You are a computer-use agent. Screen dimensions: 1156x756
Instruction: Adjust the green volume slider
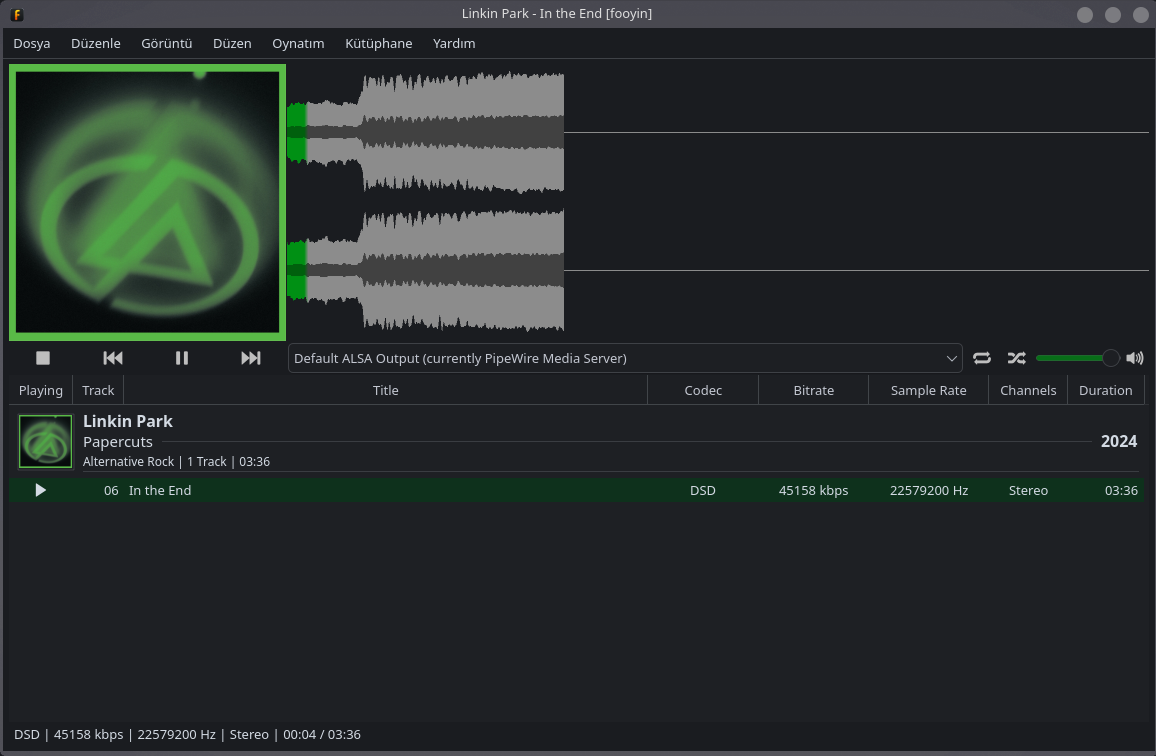[1078, 358]
